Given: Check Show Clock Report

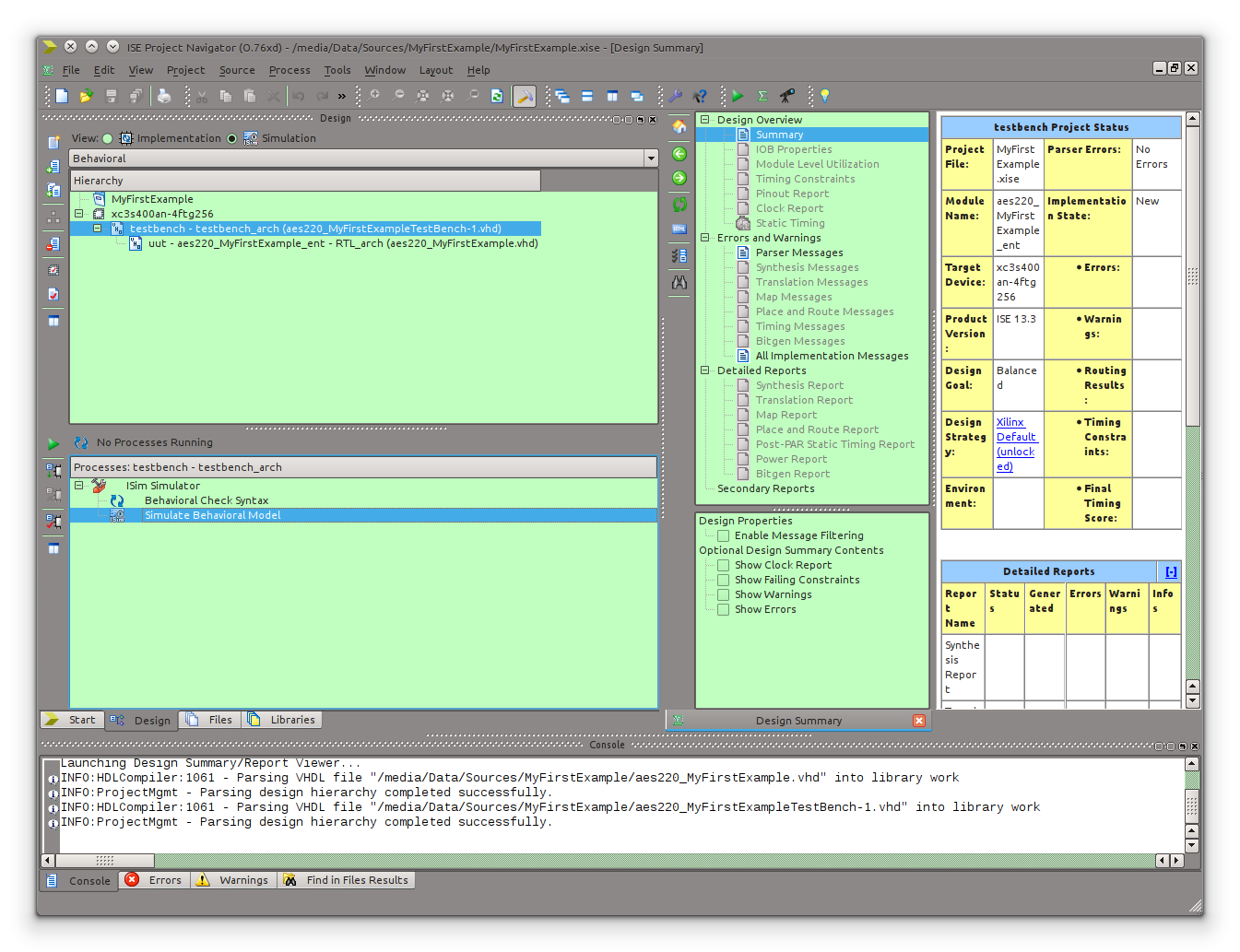Looking at the screenshot, I should point(724,565).
